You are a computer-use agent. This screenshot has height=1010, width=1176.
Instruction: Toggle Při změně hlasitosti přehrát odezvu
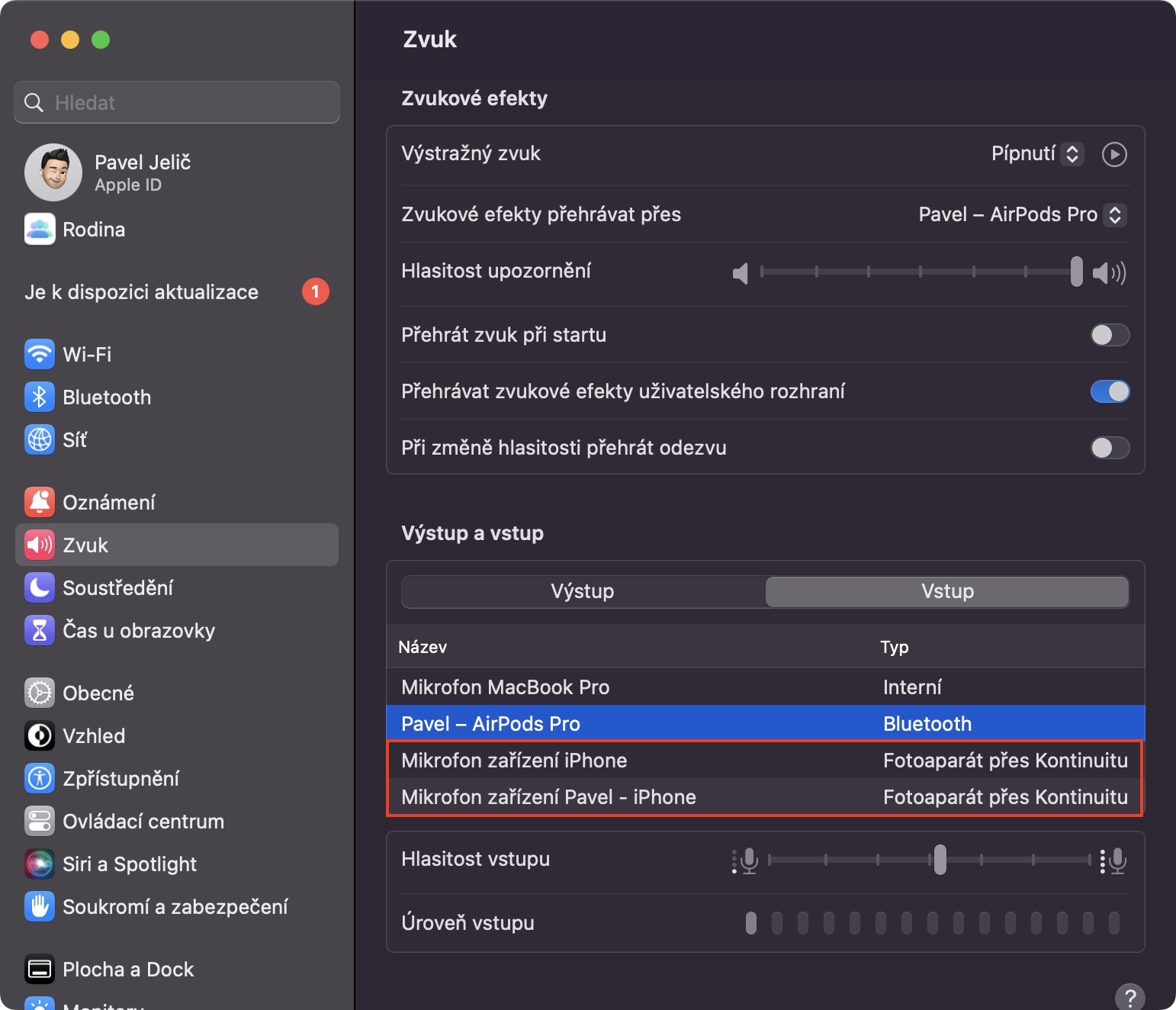tap(1110, 448)
